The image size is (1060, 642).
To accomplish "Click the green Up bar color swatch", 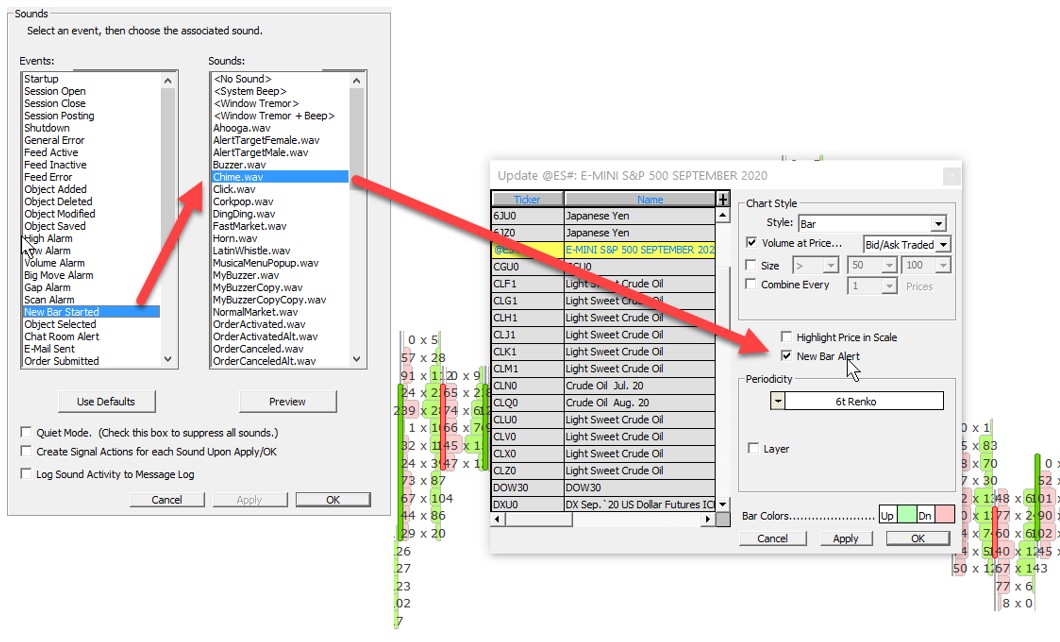I will click(906, 516).
